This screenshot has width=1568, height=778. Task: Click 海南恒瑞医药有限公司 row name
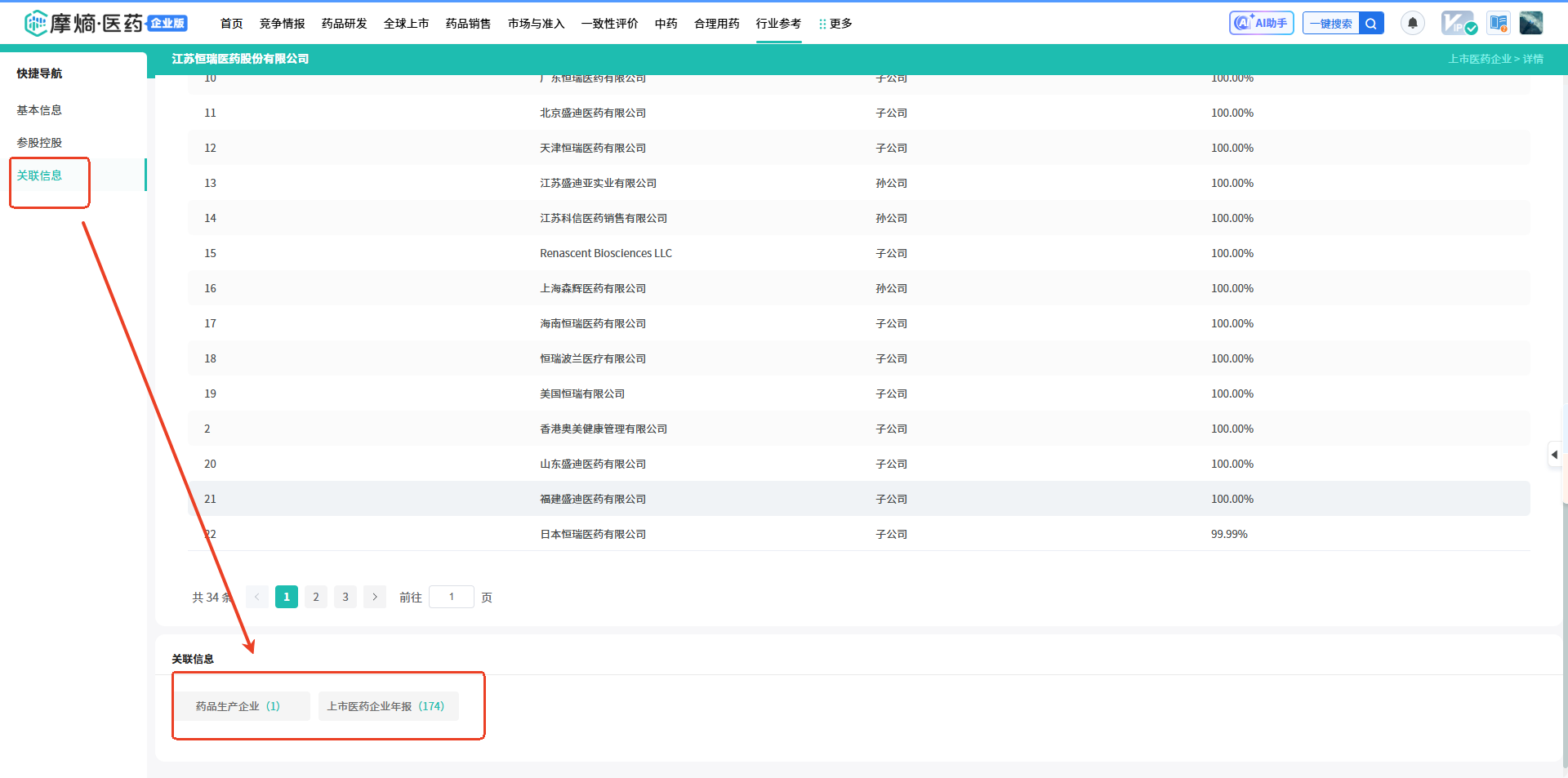[593, 323]
